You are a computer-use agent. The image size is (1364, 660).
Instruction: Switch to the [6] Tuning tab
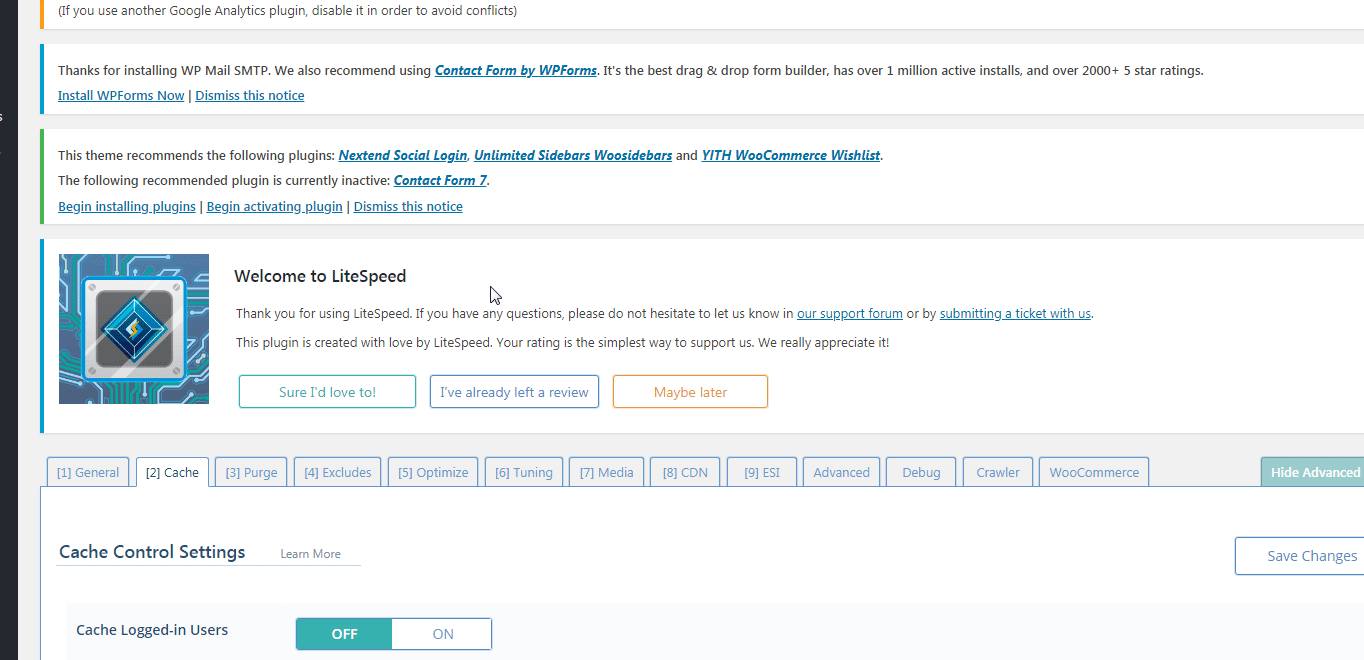524,472
